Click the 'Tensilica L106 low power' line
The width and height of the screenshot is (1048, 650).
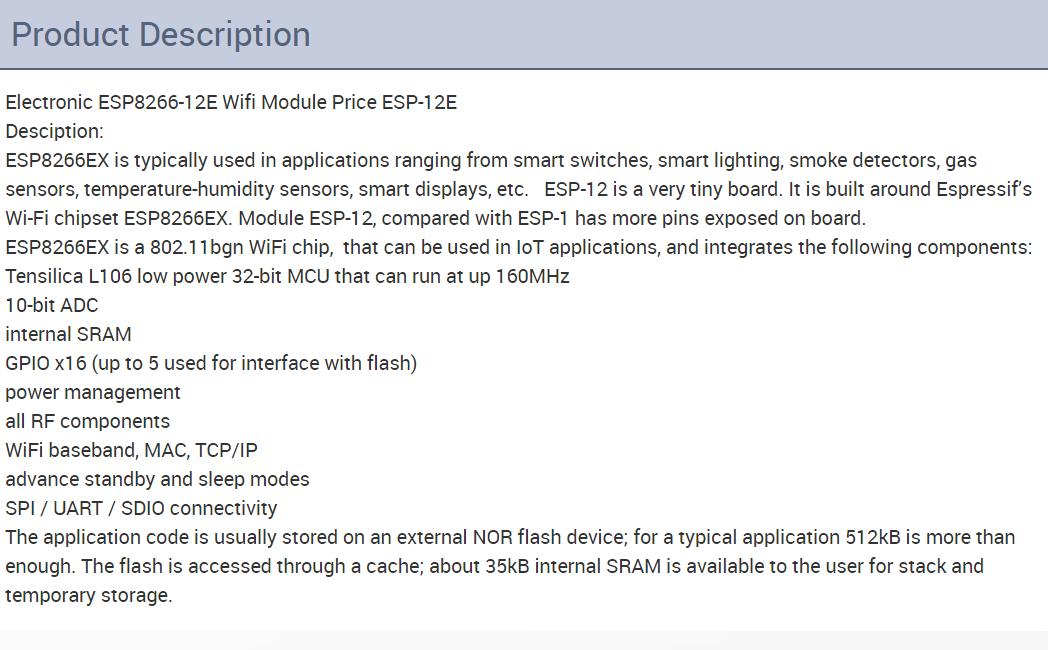(x=287, y=277)
